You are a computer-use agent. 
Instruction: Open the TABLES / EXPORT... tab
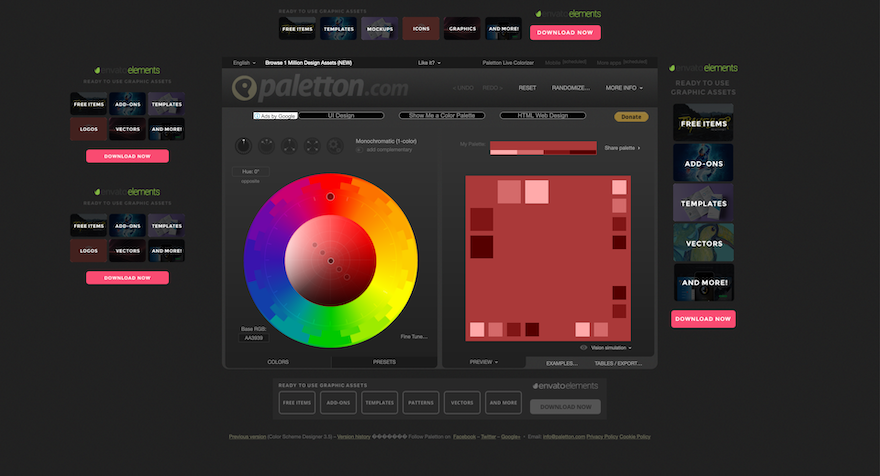pyautogui.click(x=618, y=363)
